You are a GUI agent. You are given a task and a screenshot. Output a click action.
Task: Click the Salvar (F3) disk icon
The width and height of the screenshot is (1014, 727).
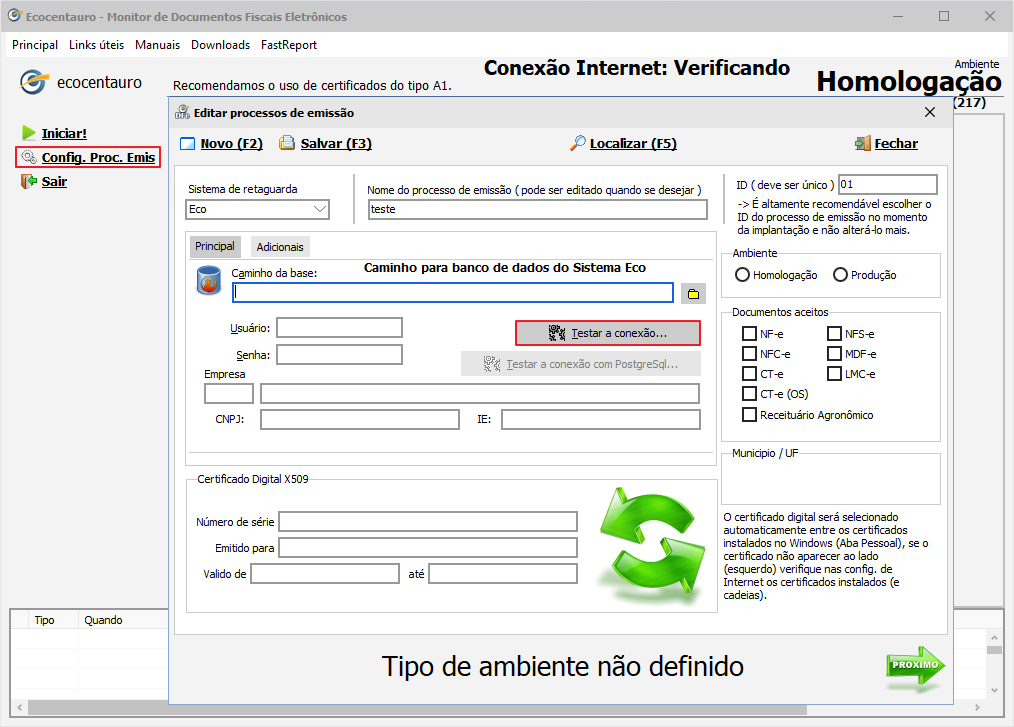(287, 144)
